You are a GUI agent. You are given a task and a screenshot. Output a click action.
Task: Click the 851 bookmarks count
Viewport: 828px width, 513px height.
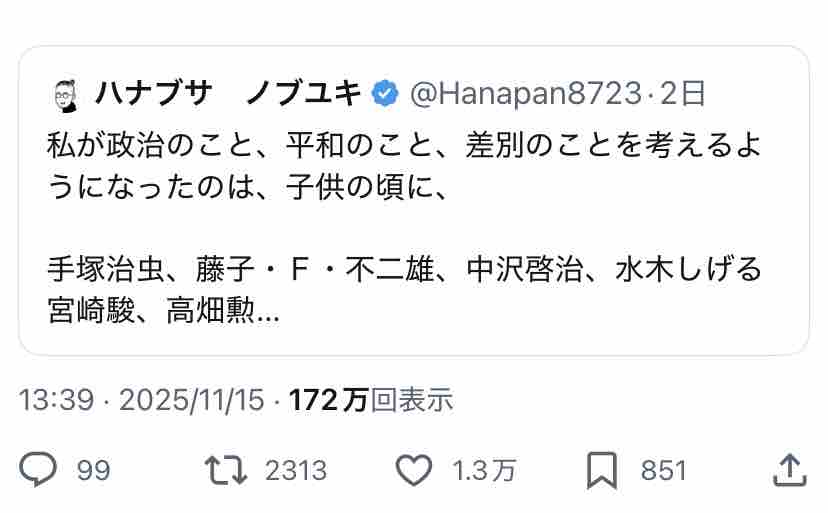663,470
